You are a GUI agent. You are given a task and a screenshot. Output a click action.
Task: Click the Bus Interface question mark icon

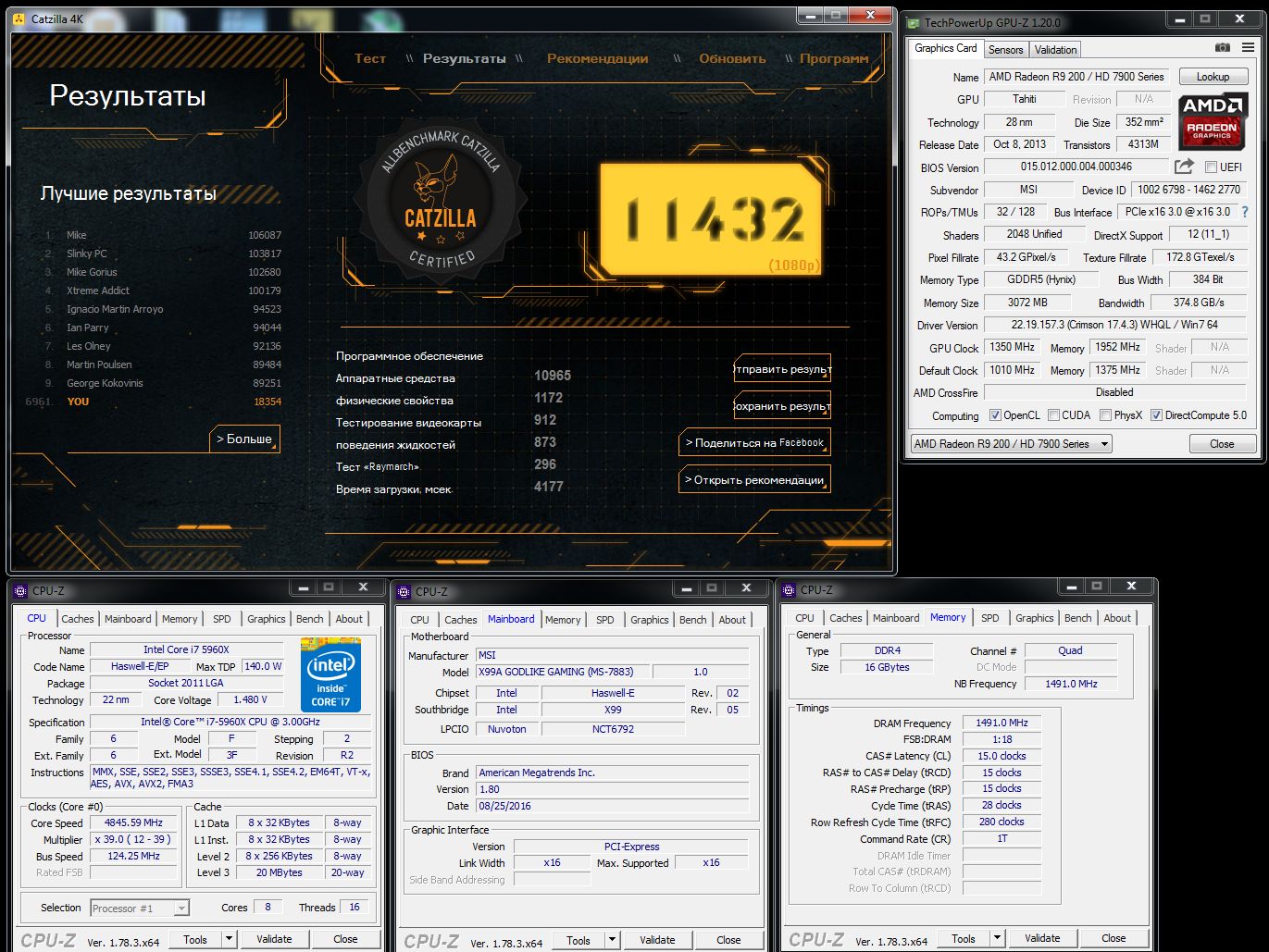(1245, 212)
